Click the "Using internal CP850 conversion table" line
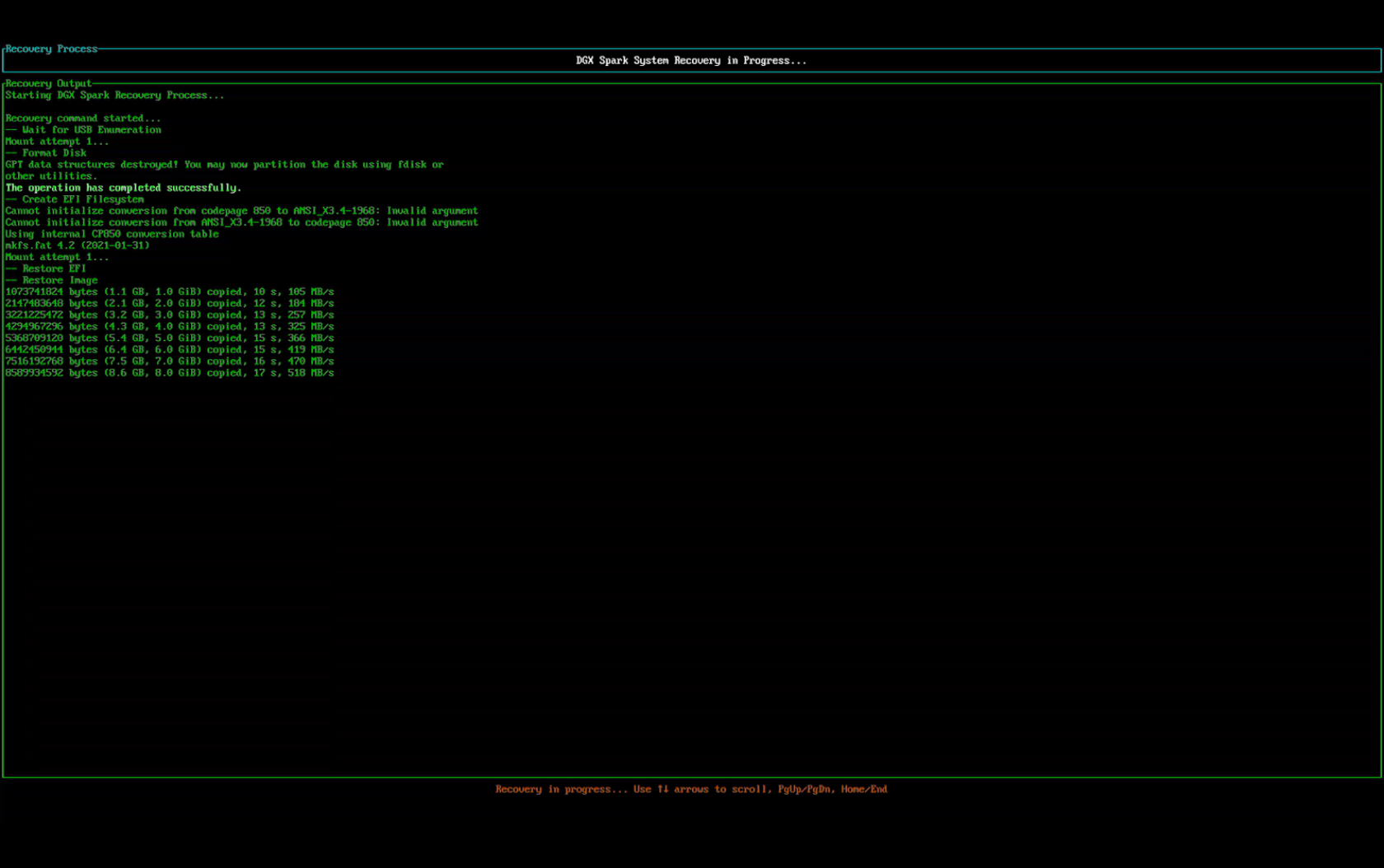 112,233
